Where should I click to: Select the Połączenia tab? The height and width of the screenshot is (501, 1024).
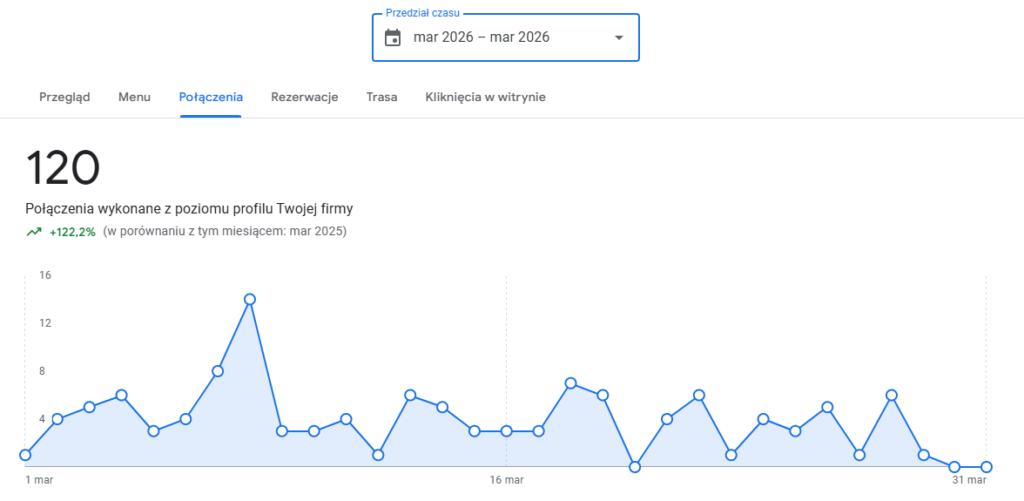(211, 97)
